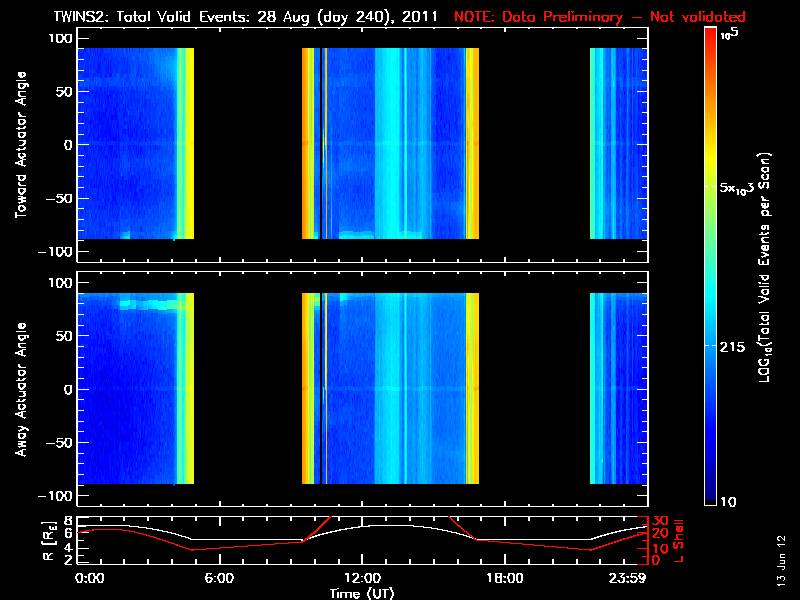Click the '6:00' time tick label
800x600 pixels.
[x=219, y=578]
